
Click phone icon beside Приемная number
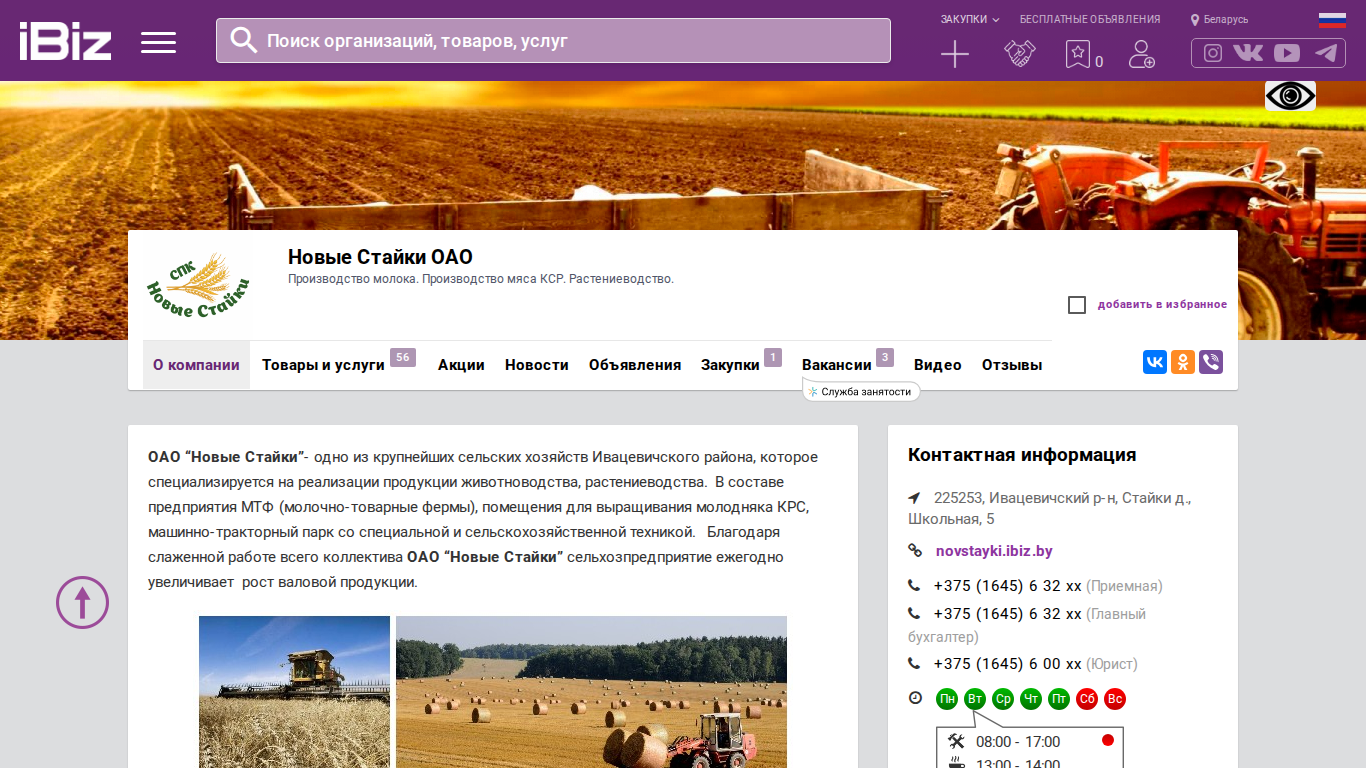[x=914, y=586]
